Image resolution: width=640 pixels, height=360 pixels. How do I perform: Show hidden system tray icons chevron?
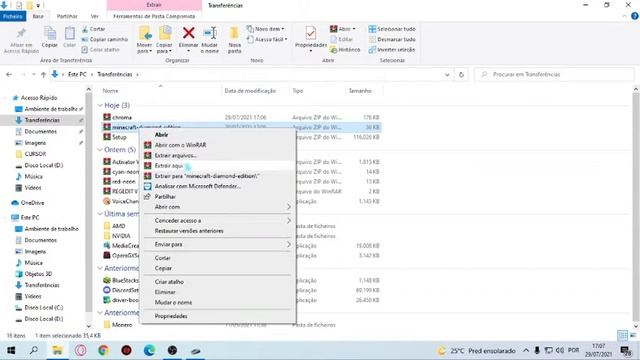(526, 350)
